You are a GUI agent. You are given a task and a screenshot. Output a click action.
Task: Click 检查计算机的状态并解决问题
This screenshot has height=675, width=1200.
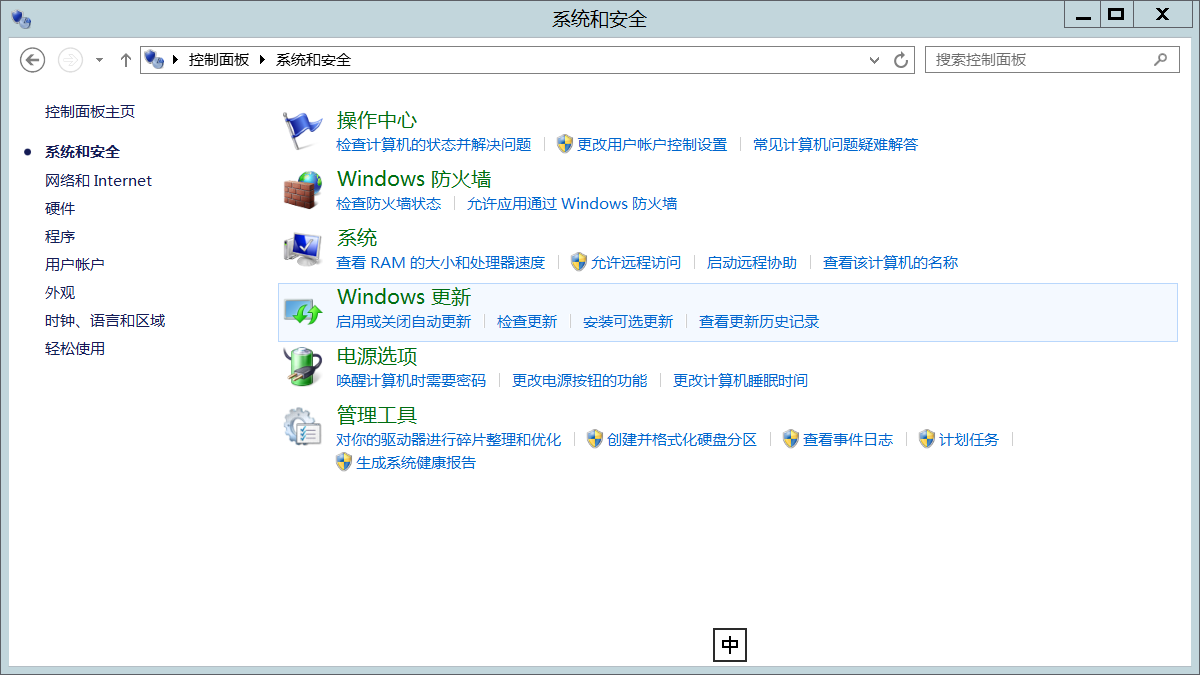[x=434, y=144]
